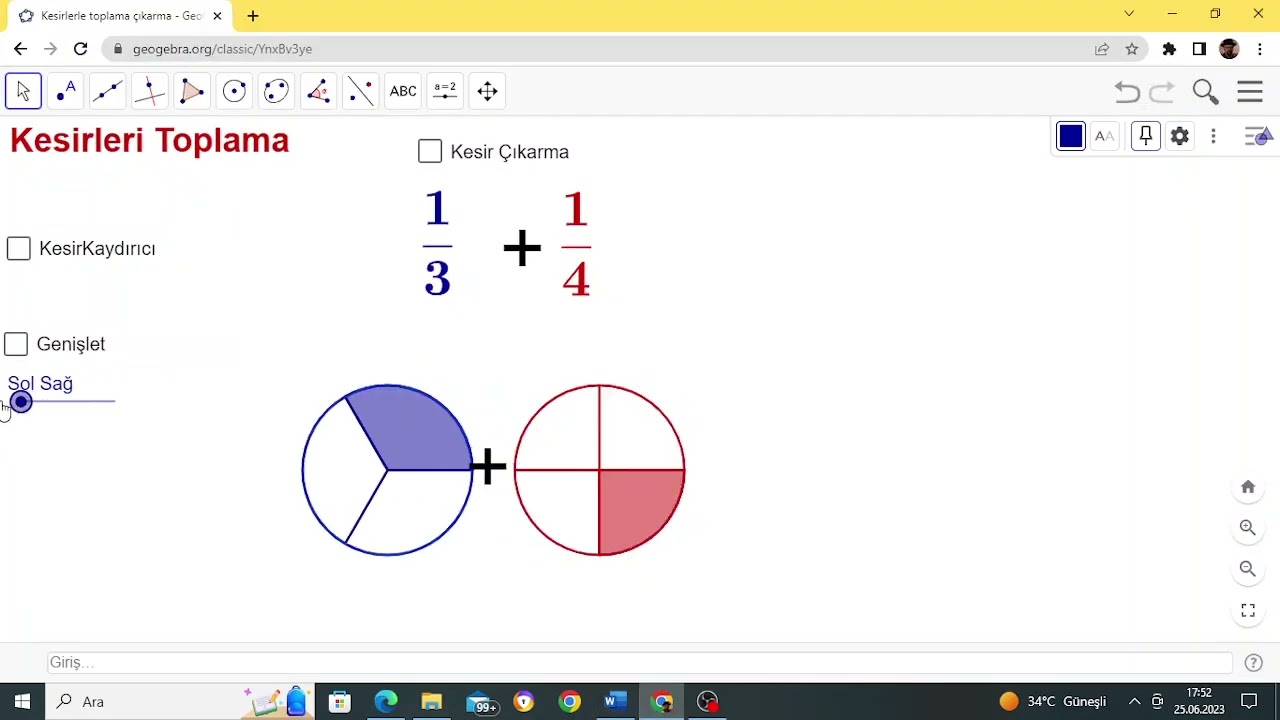Open a new Chrome tab
The width and height of the screenshot is (1280, 720).
click(253, 16)
